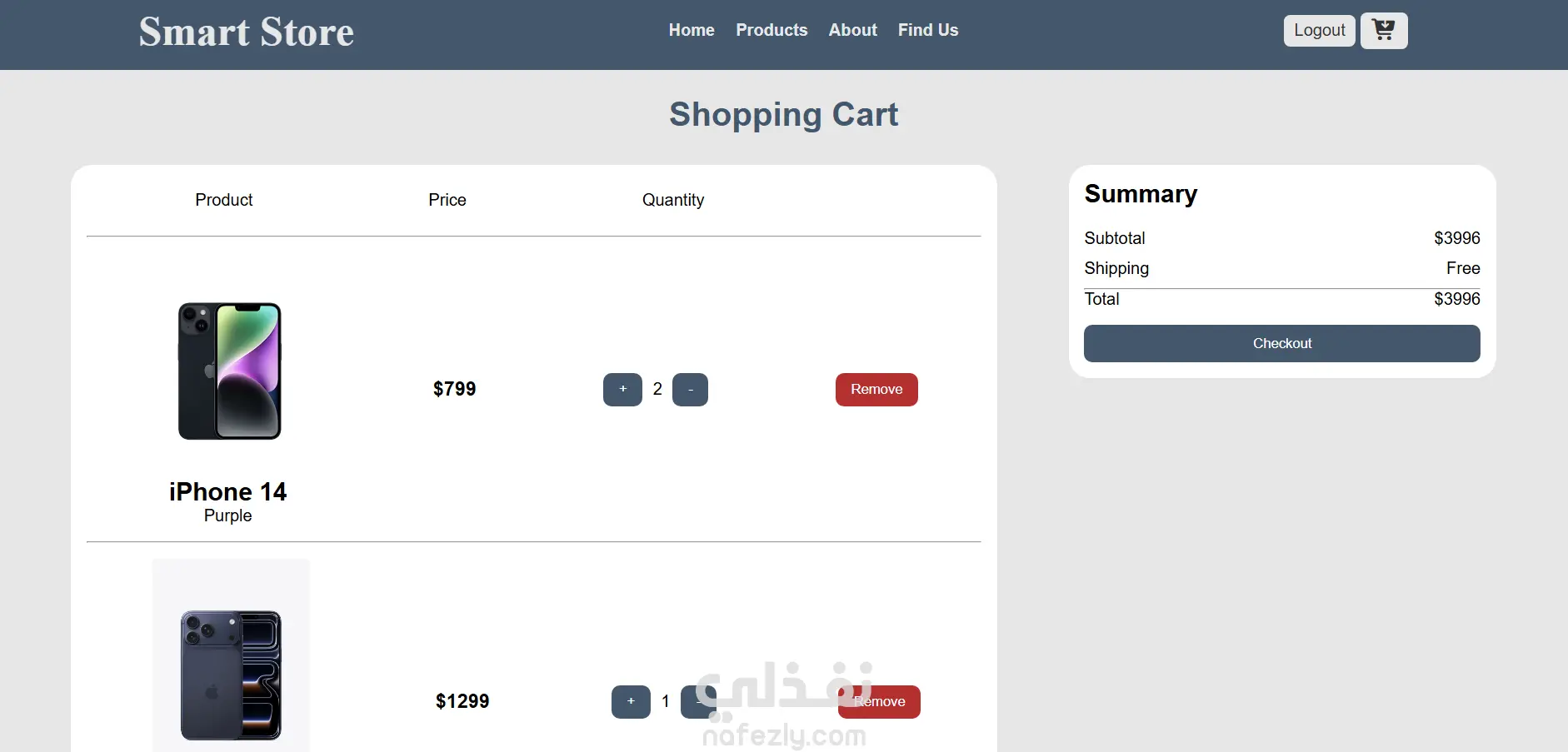Click the Shopping Cart page heading

[784, 115]
